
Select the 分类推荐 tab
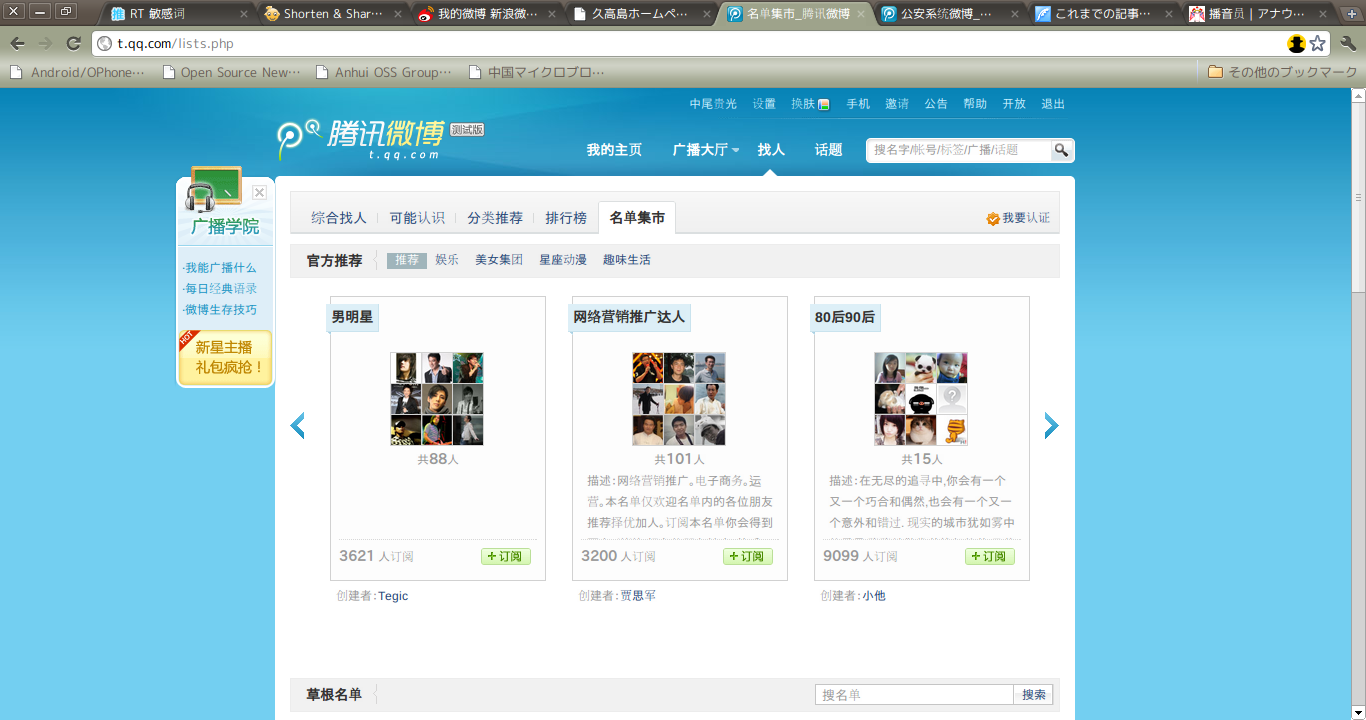tap(495, 218)
